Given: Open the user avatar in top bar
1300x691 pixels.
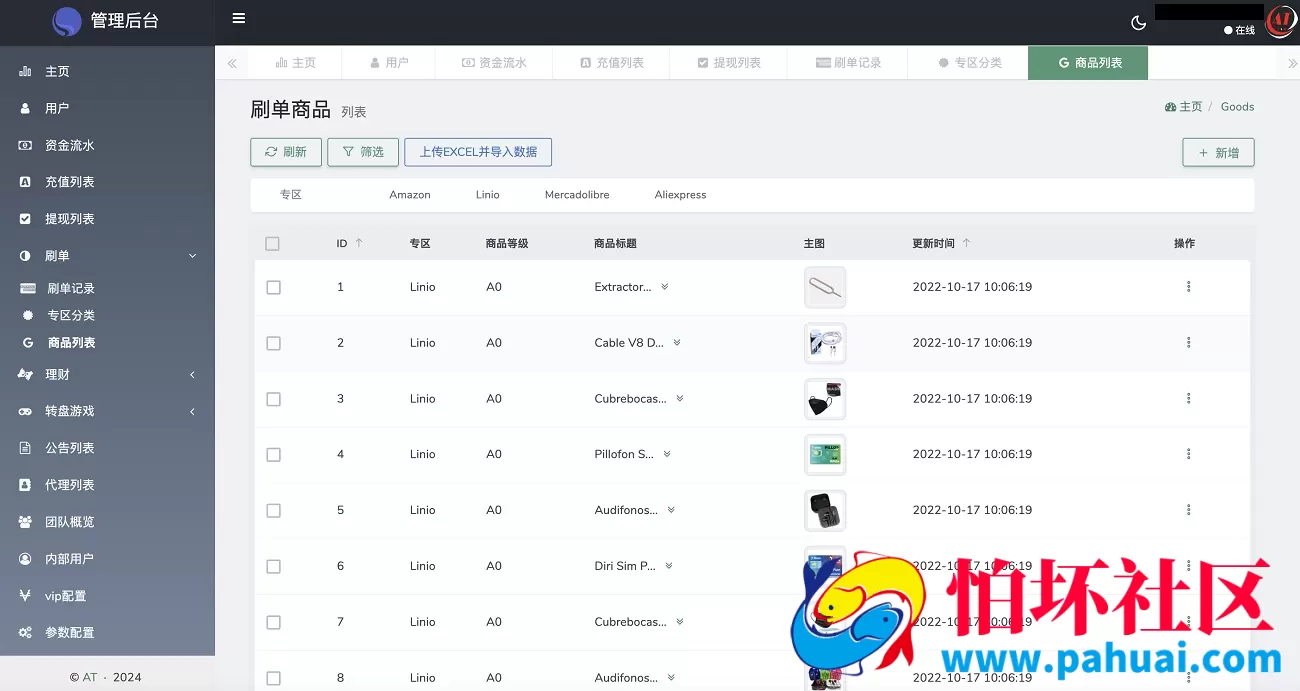Looking at the screenshot, I should coord(1279,21).
